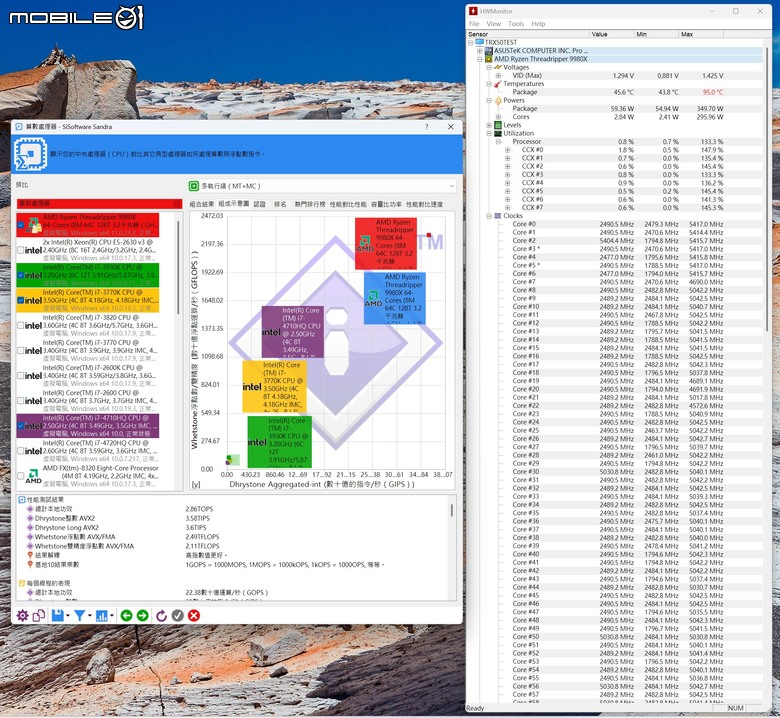Check the Intel Core i7-3820 entry
The height and width of the screenshot is (718, 780).
(x=20, y=325)
